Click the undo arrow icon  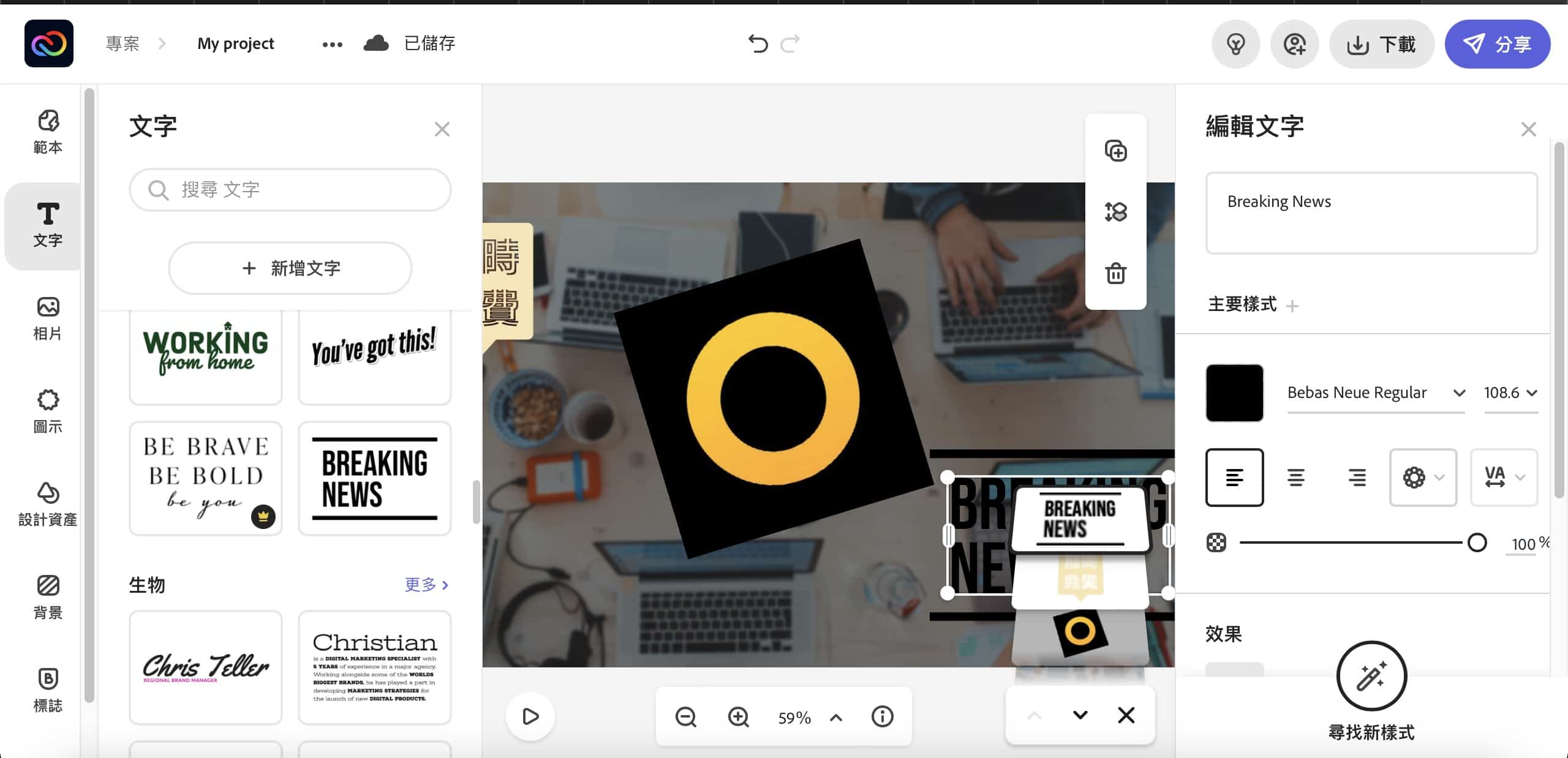click(x=758, y=43)
